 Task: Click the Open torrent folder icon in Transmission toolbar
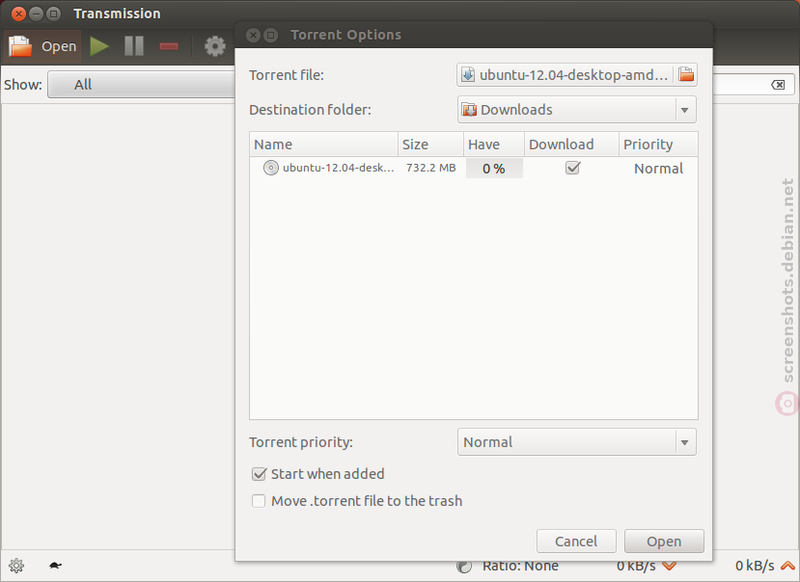[x=20, y=46]
